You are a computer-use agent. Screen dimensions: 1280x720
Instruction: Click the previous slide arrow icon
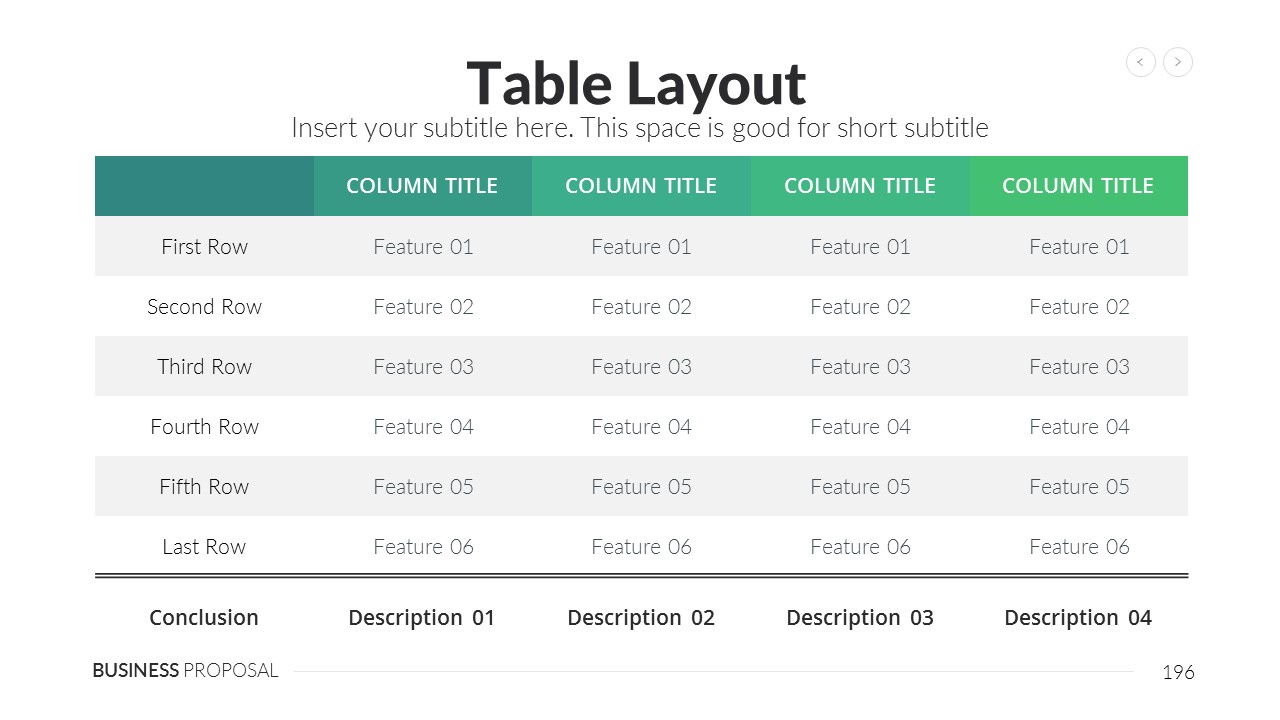[x=1141, y=62]
